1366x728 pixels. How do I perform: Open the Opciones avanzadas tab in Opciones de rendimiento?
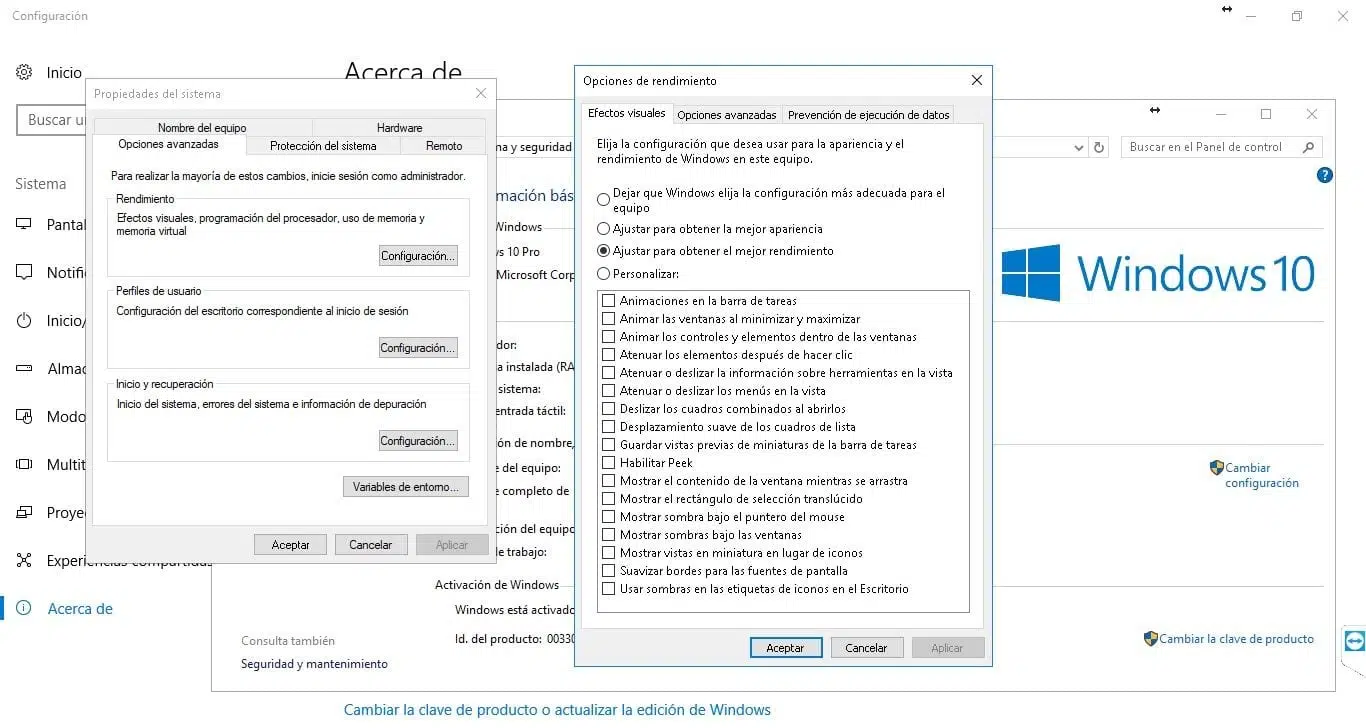point(726,115)
